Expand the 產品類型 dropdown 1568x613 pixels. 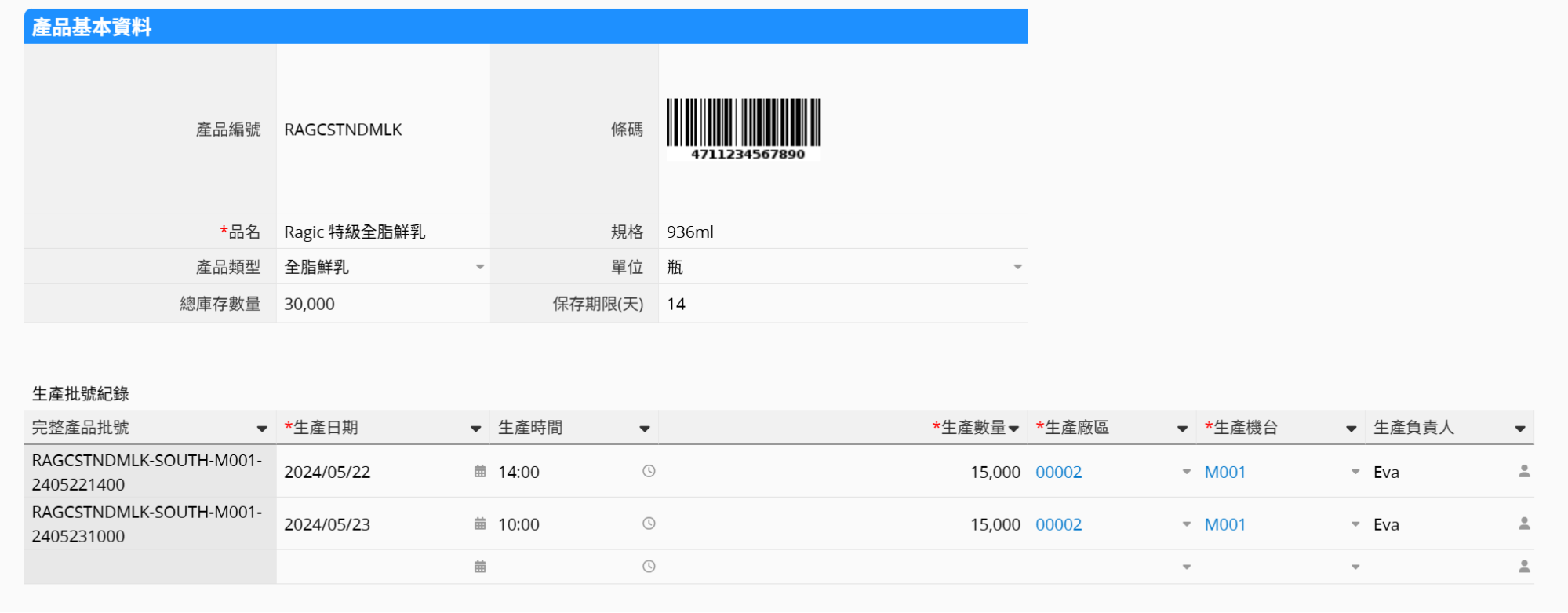(480, 267)
